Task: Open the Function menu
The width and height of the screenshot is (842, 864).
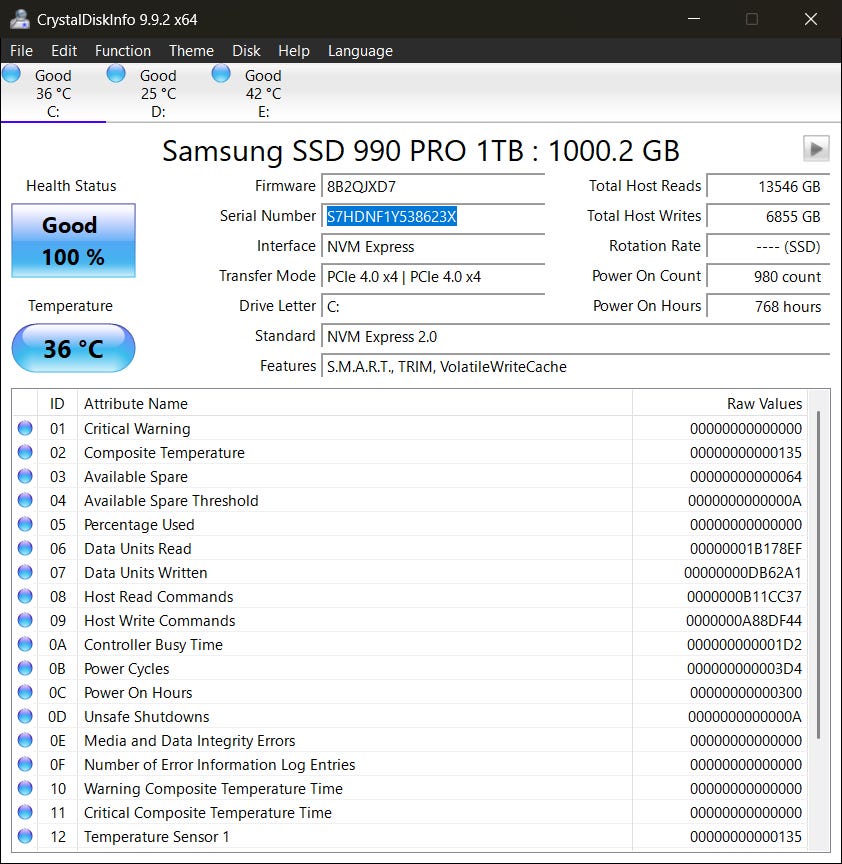Action: coord(123,51)
